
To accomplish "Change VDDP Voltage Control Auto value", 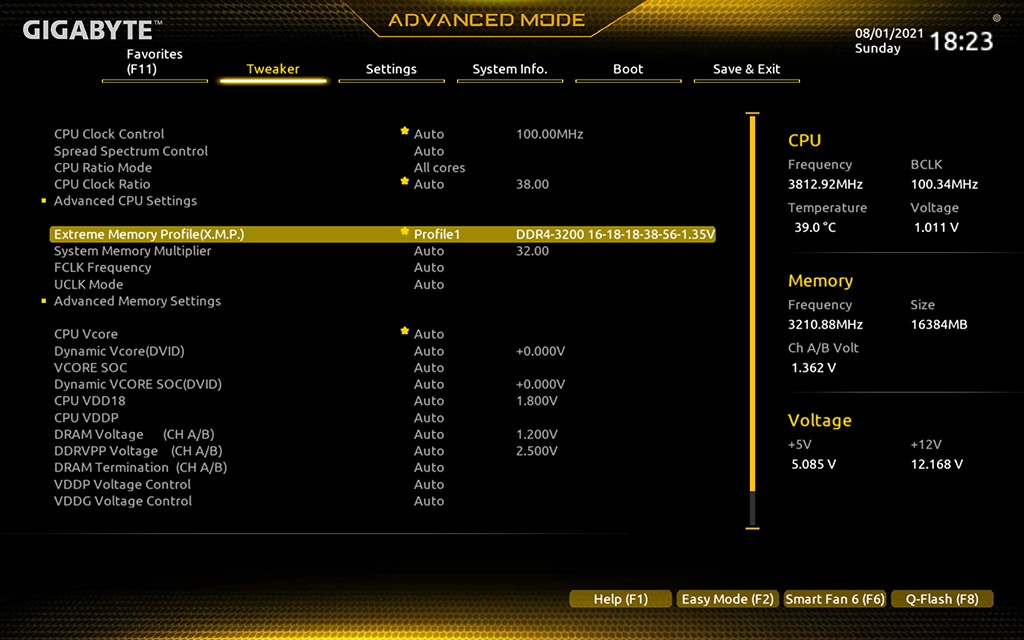I will 429,485.
